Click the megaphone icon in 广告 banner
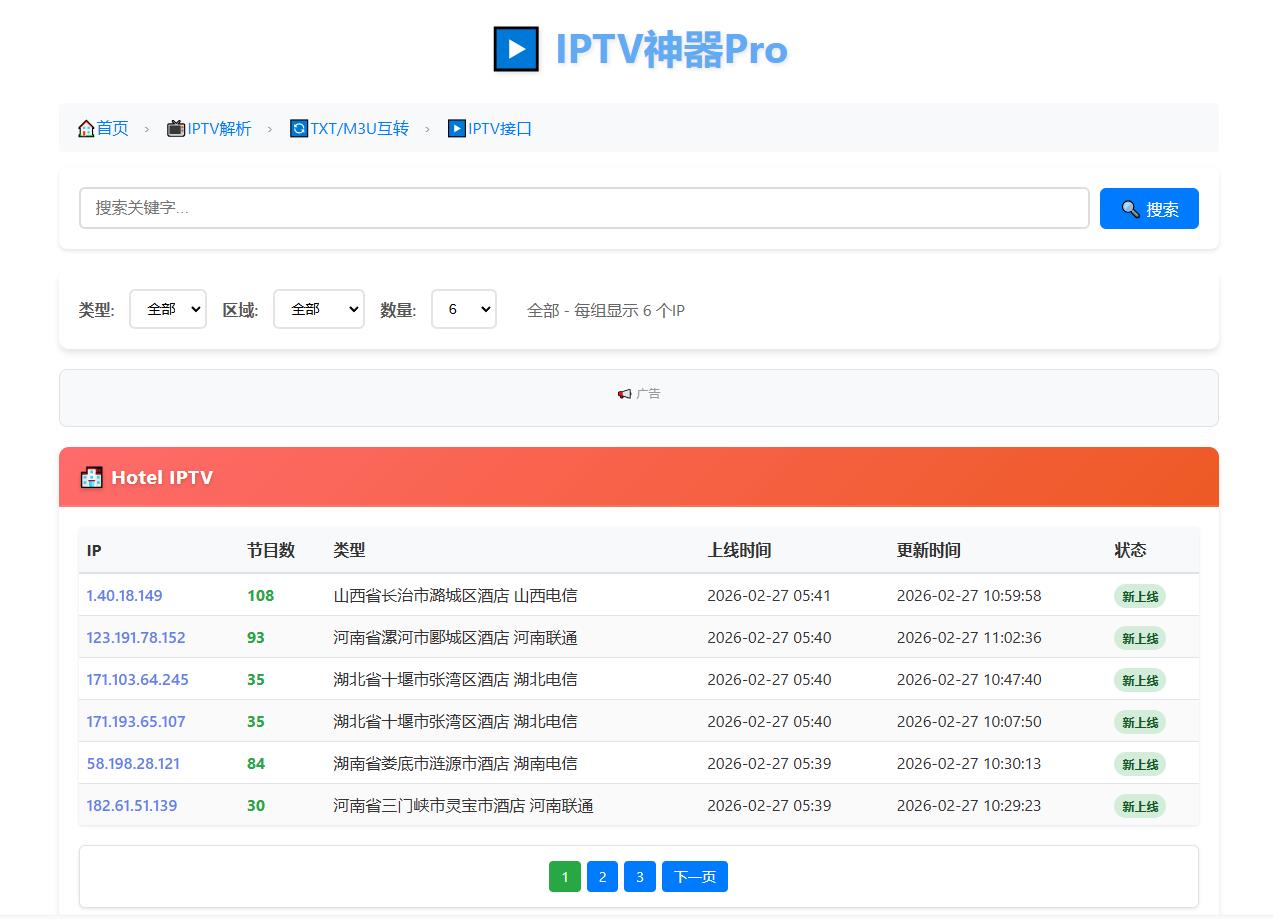This screenshot has height=919, width=1273. point(624,394)
